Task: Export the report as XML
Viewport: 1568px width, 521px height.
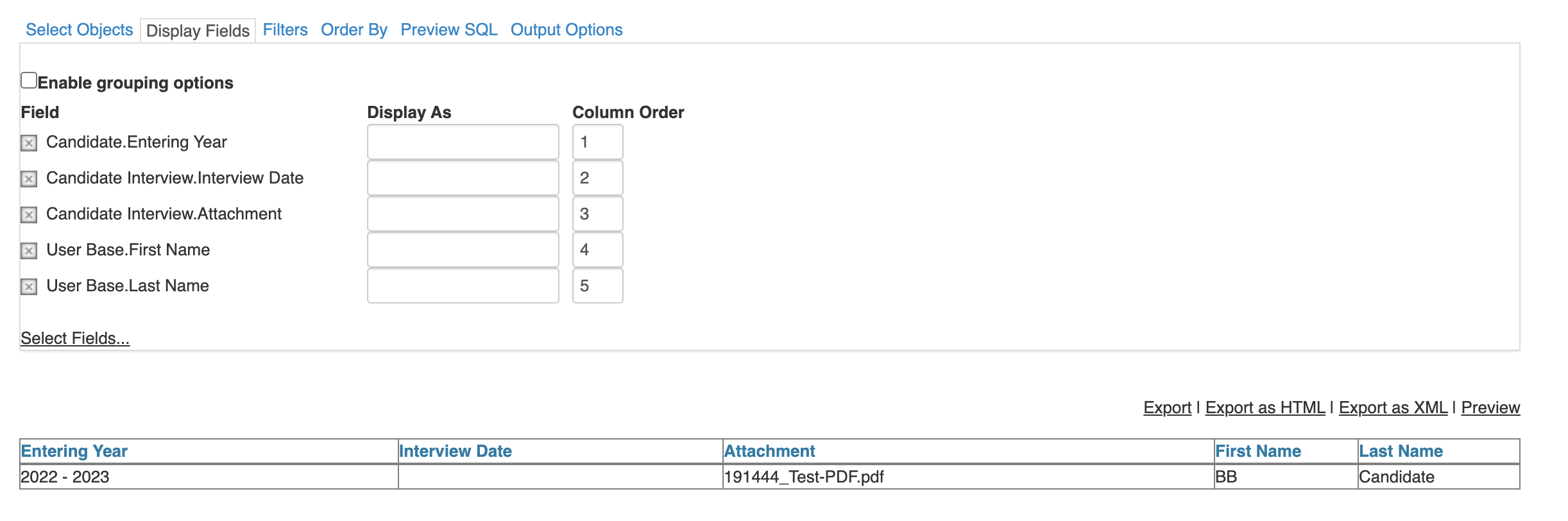Action: point(1393,407)
